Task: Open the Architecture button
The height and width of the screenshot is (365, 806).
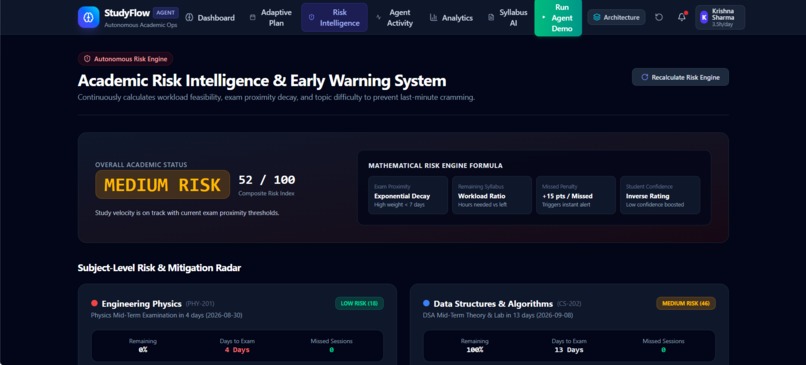Action: [616, 17]
